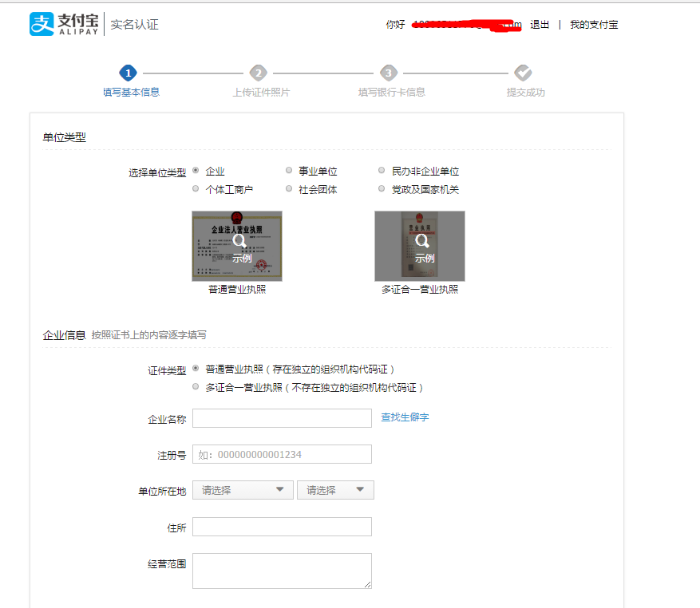The image size is (700, 608).
Task: Click the 社会团体 label text
Action: click(x=318, y=190)
